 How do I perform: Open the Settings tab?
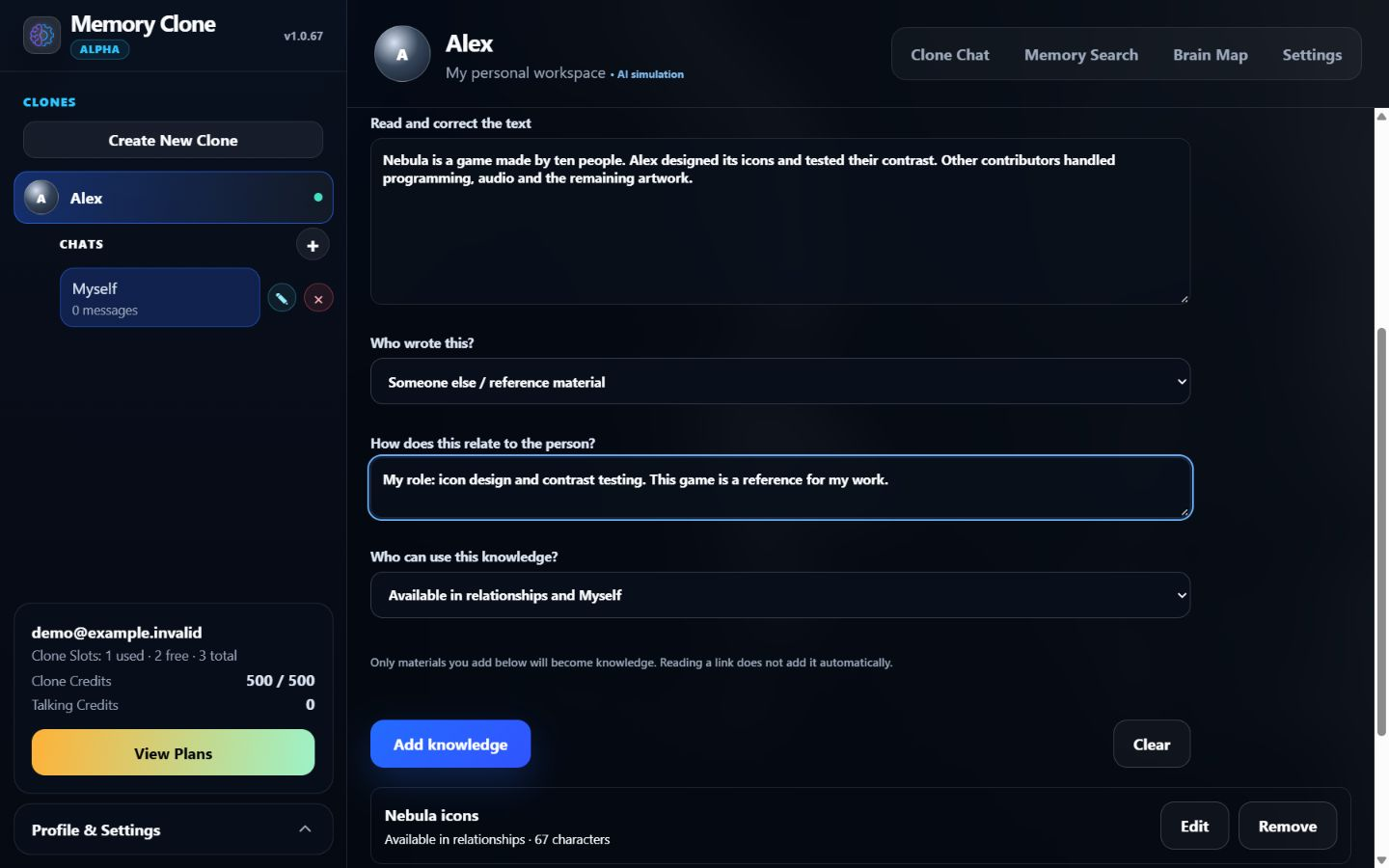pos(1312,55)
